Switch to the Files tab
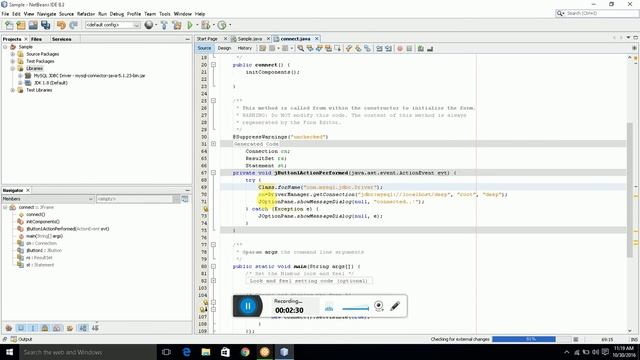 click(36, 39)
